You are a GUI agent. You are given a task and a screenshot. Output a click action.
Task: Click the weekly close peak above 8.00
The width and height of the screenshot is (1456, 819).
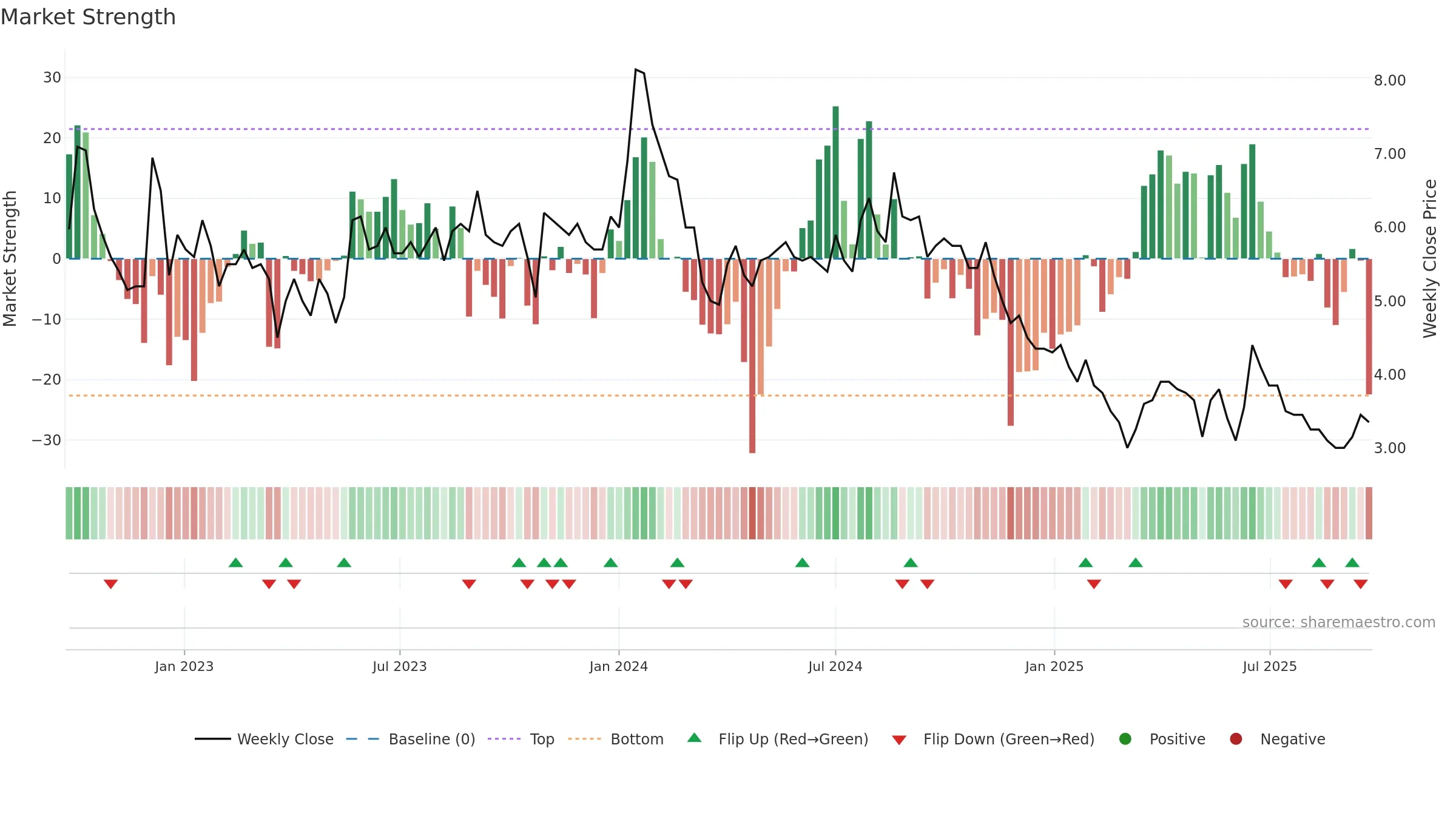(636, 70)
